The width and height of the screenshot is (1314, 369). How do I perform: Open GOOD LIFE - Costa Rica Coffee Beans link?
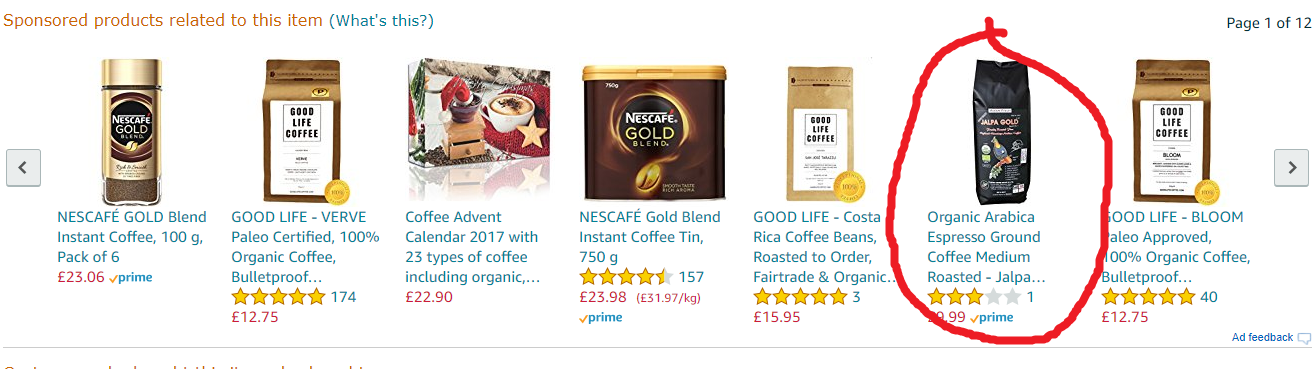[x=826, y=247]
